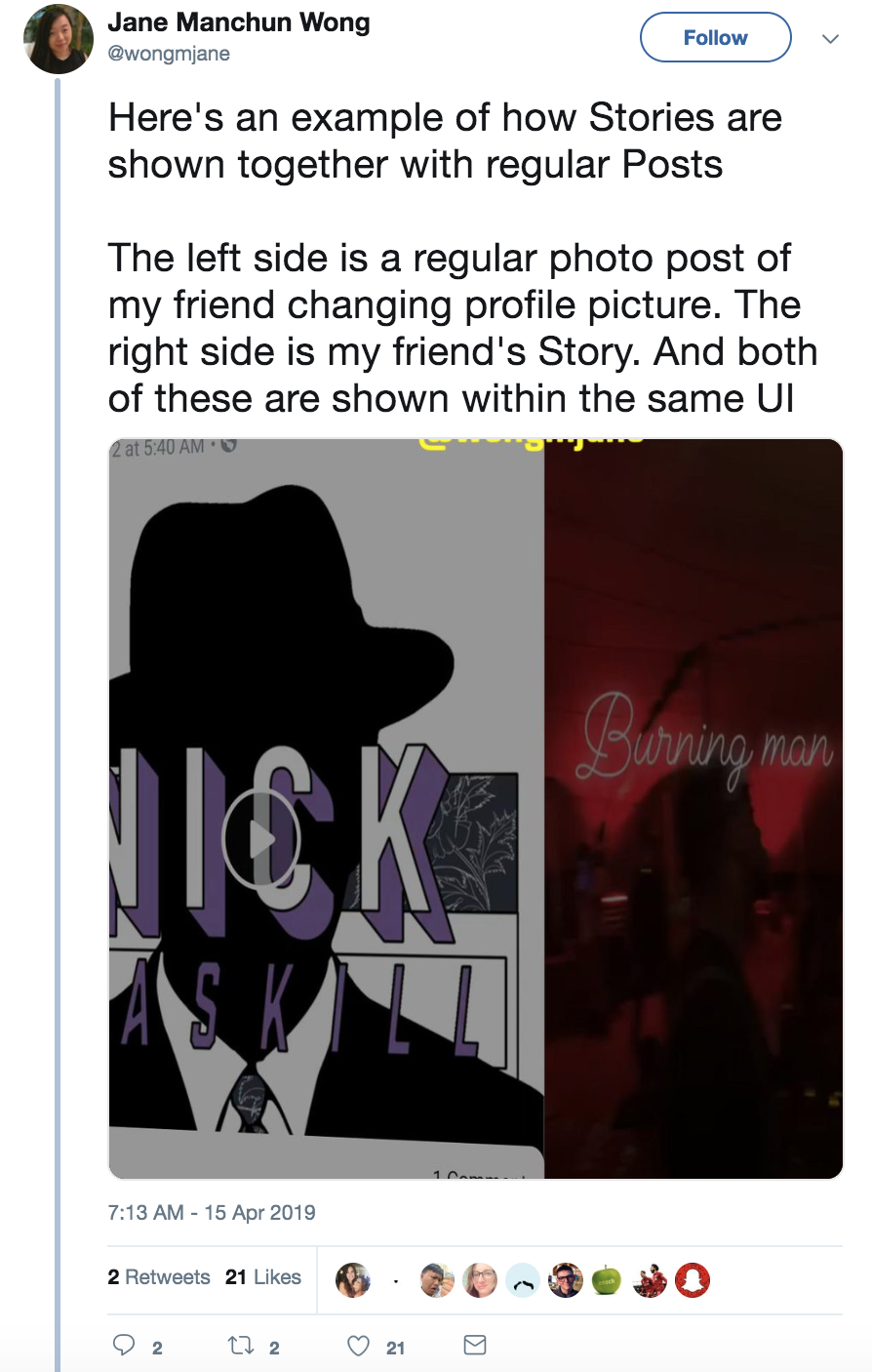Open Jane Manchun Wong's profile avatar
Viewport: 872px width, 1372px height.
(x=57, y=38)
